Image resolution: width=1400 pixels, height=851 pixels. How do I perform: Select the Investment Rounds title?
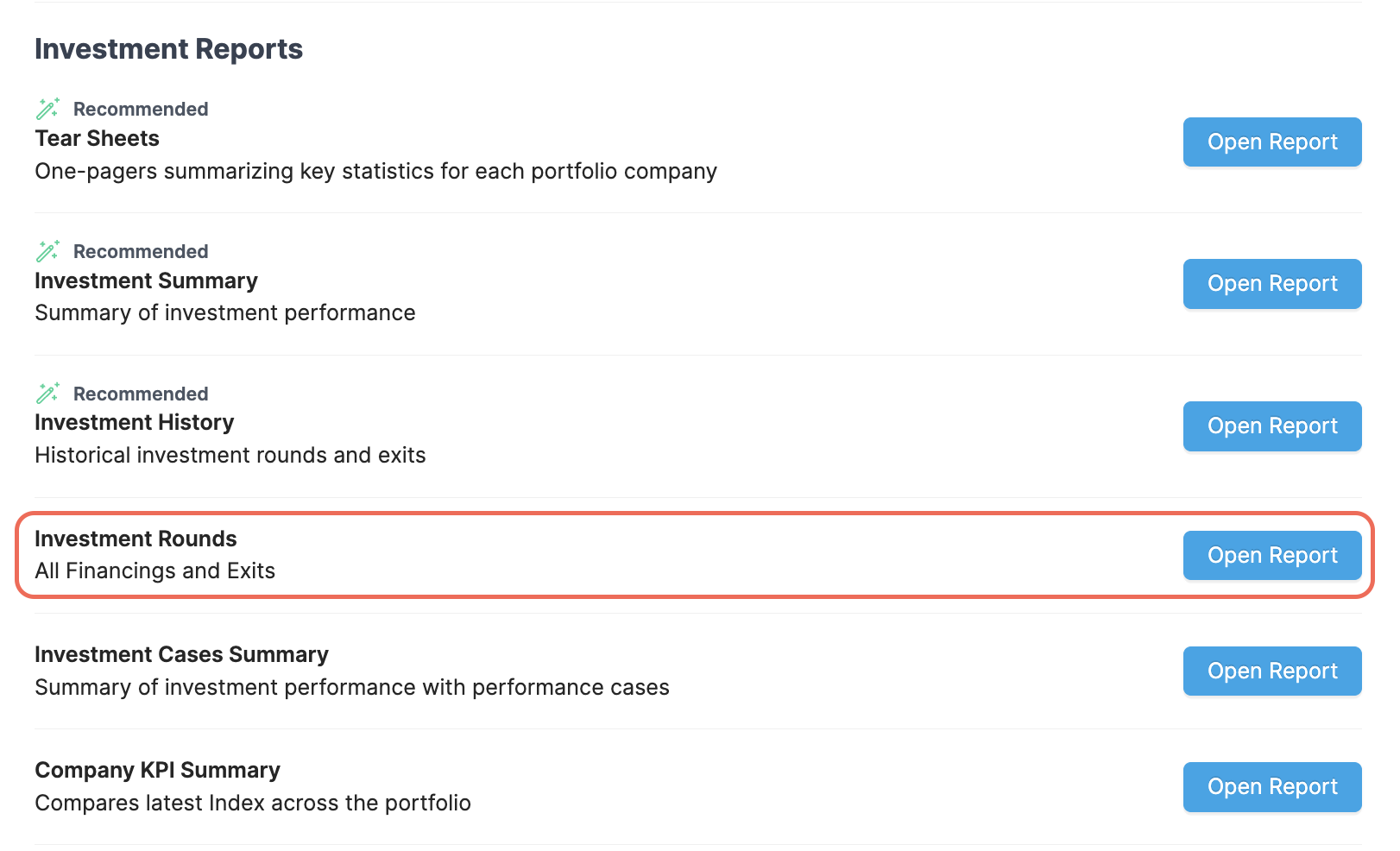point(136,539)
